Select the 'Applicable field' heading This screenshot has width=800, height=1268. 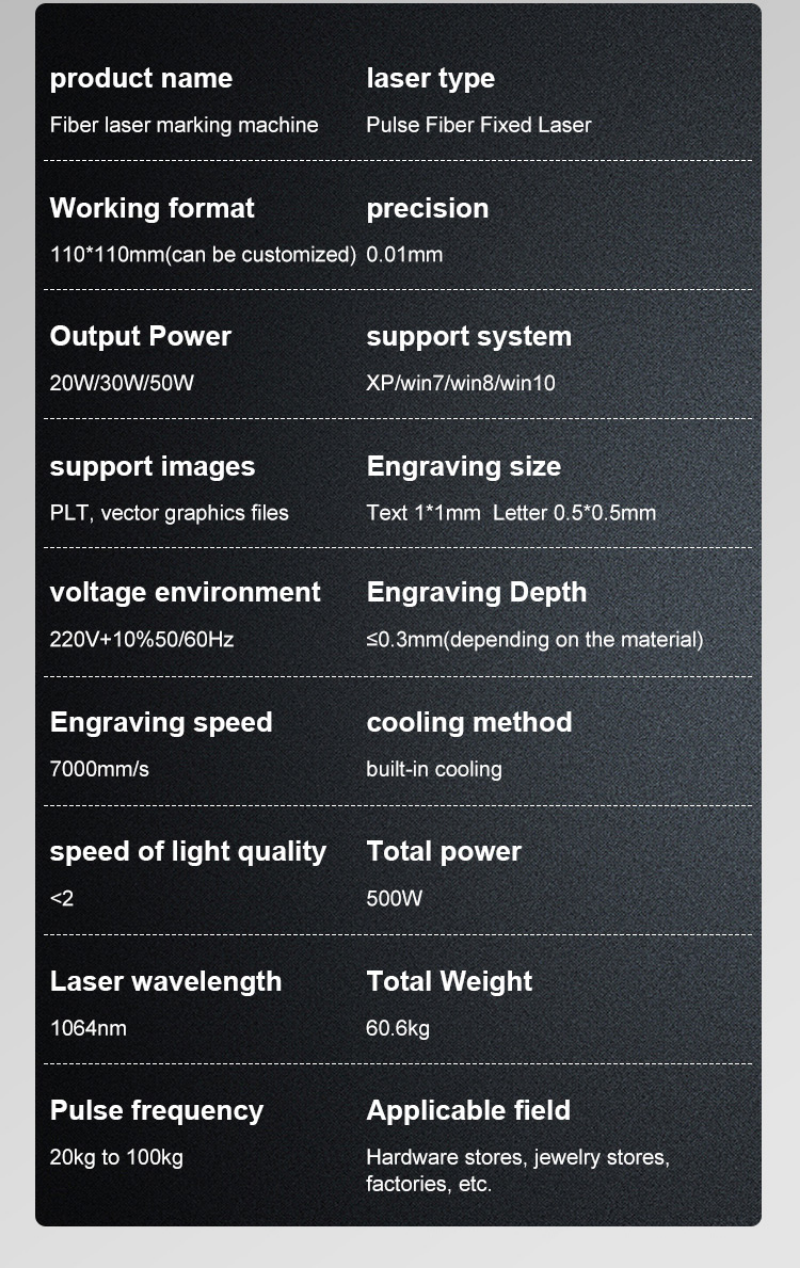(x=468, y=1110)
